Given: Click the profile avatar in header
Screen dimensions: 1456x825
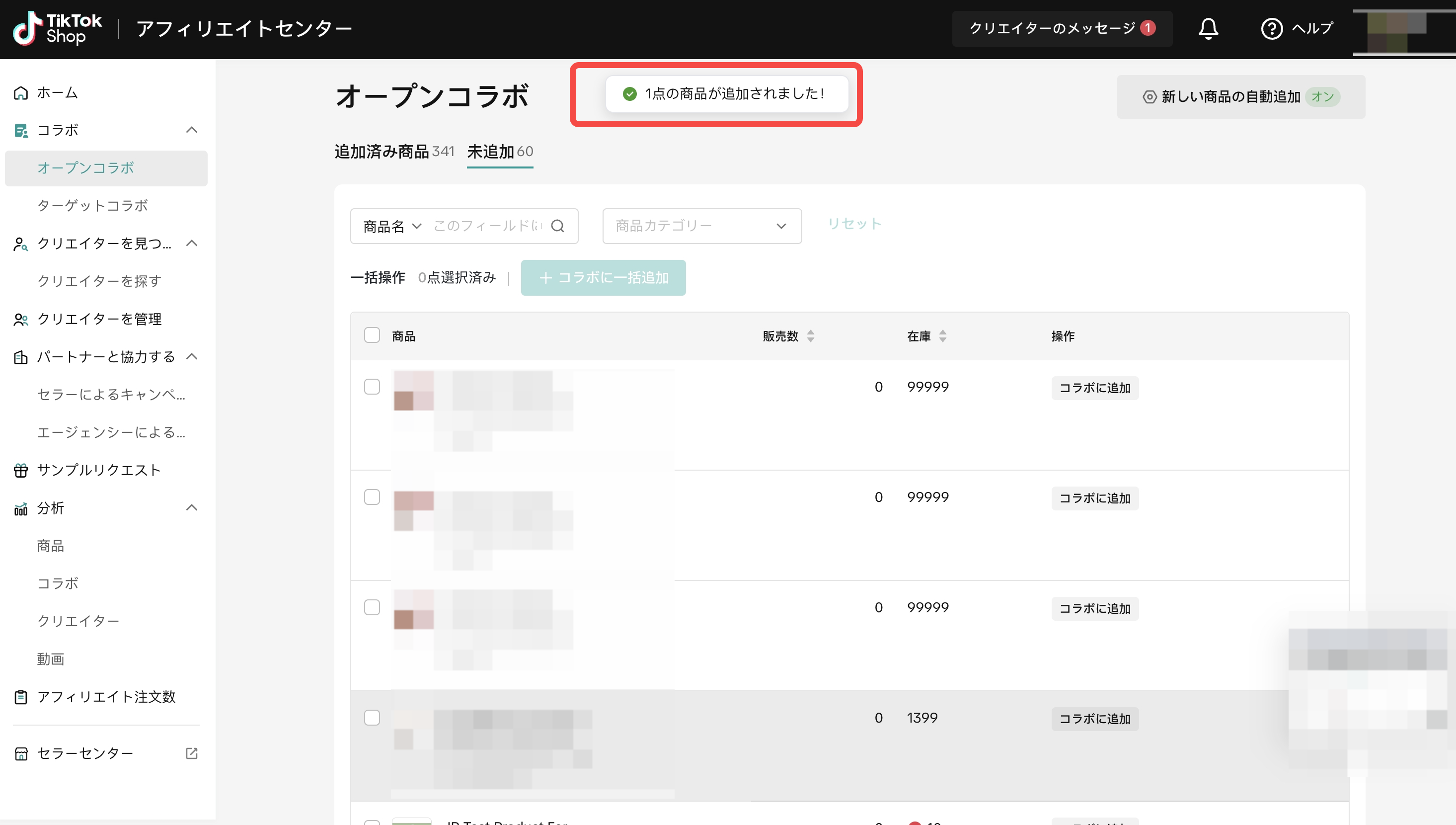Looking at the screenshot, I should [1403, 32].
